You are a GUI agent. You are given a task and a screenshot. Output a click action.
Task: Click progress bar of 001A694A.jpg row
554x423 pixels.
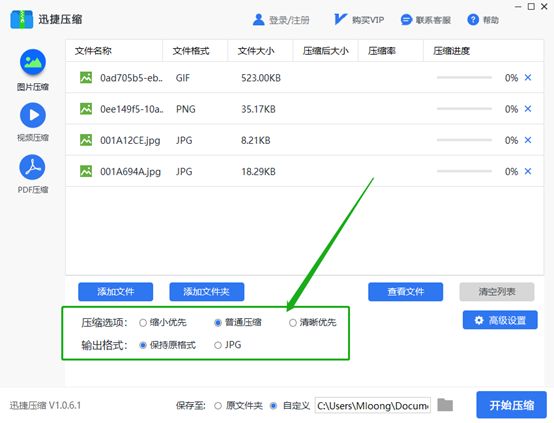pyautogui.click(x=464, y=171)
